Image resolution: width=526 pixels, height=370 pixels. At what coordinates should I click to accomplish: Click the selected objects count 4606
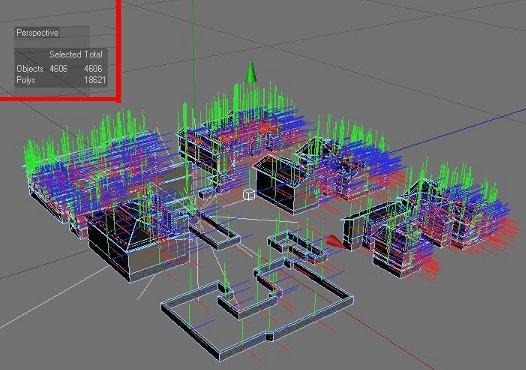click(x=58, y=69)
